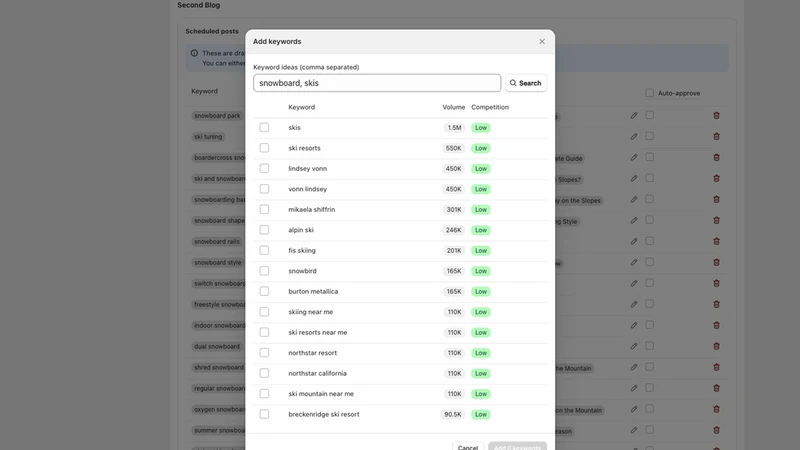Tick breckenridge ski resort checkbox
The image size is (800, 450).
point(264,414)
